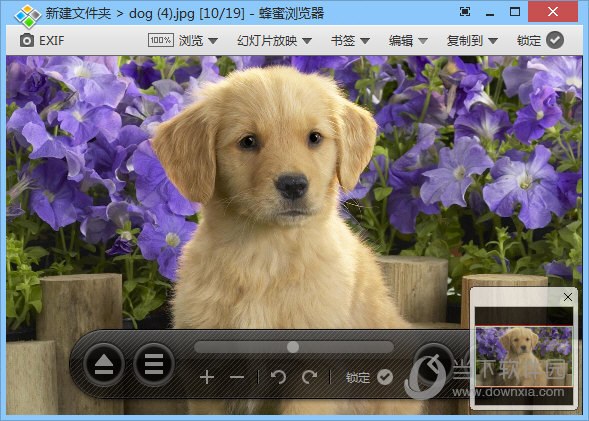Zoom out with the minus icon
Screen dimensions: 589x421
(x=237, y=377)
